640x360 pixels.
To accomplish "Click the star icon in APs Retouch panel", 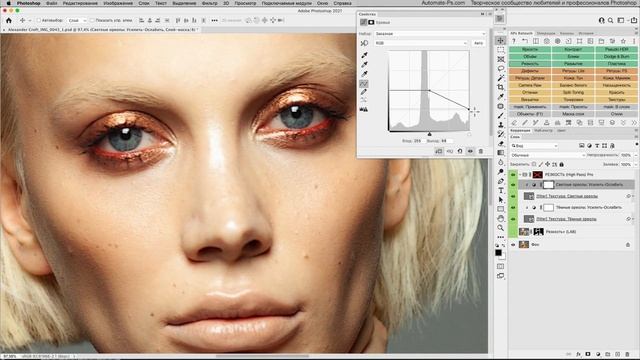I will 623,41.
